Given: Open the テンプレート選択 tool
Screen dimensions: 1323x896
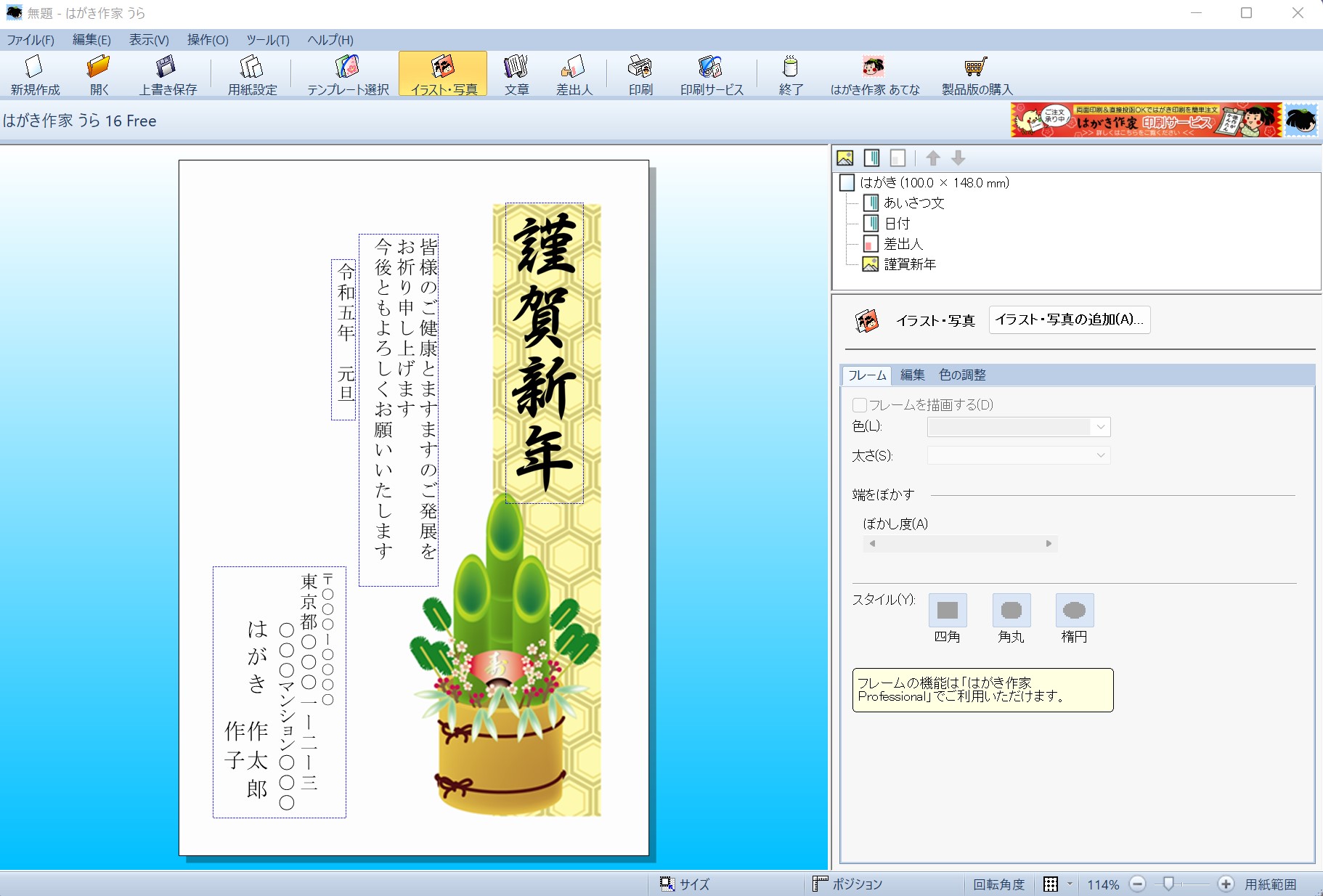Looking at the screenshot, I should [346, 73].
